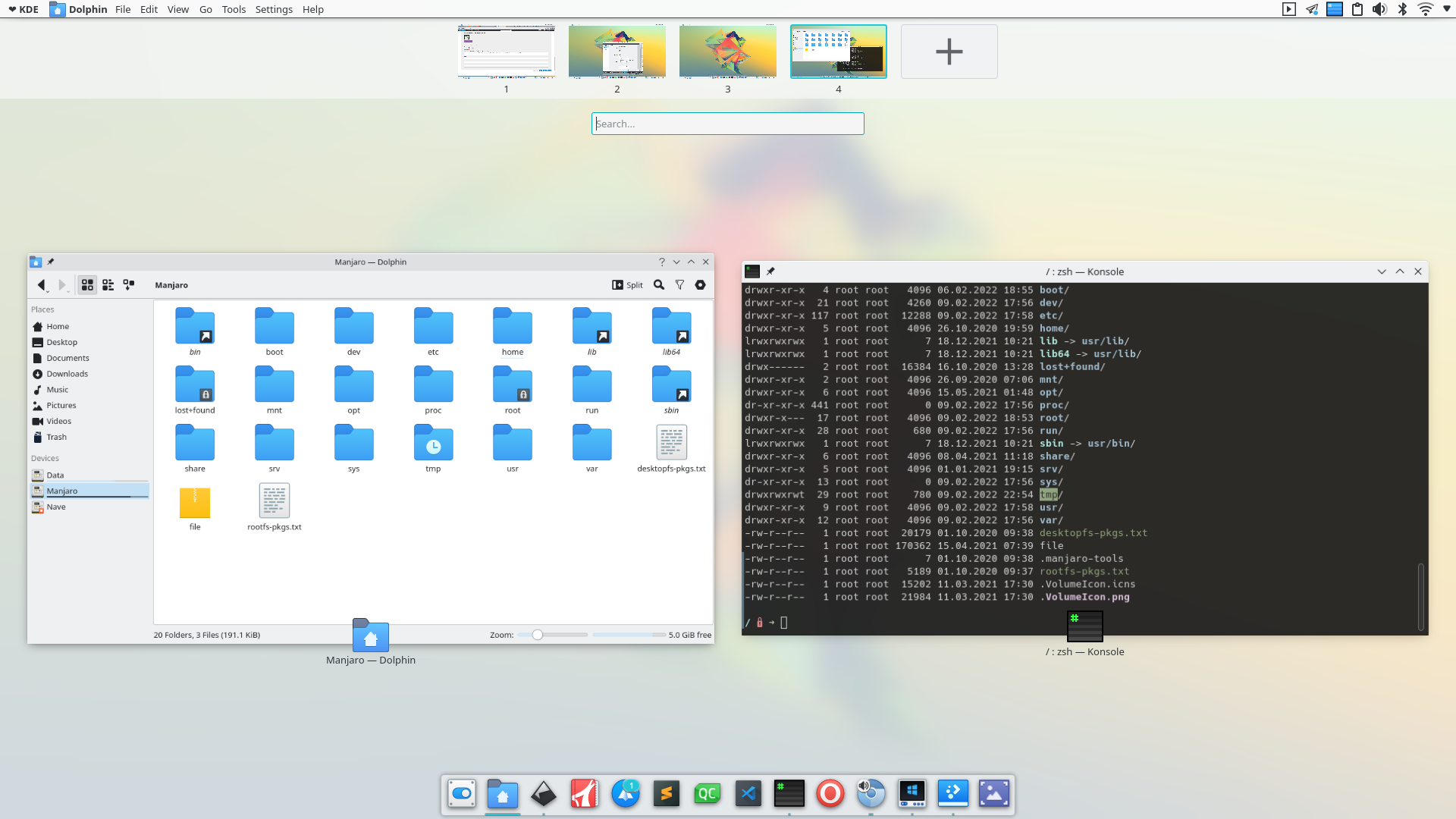Open the bin folder in Dolphin
The width and height of the screenshot is (1456, 819).
click(x=195, y=331)
